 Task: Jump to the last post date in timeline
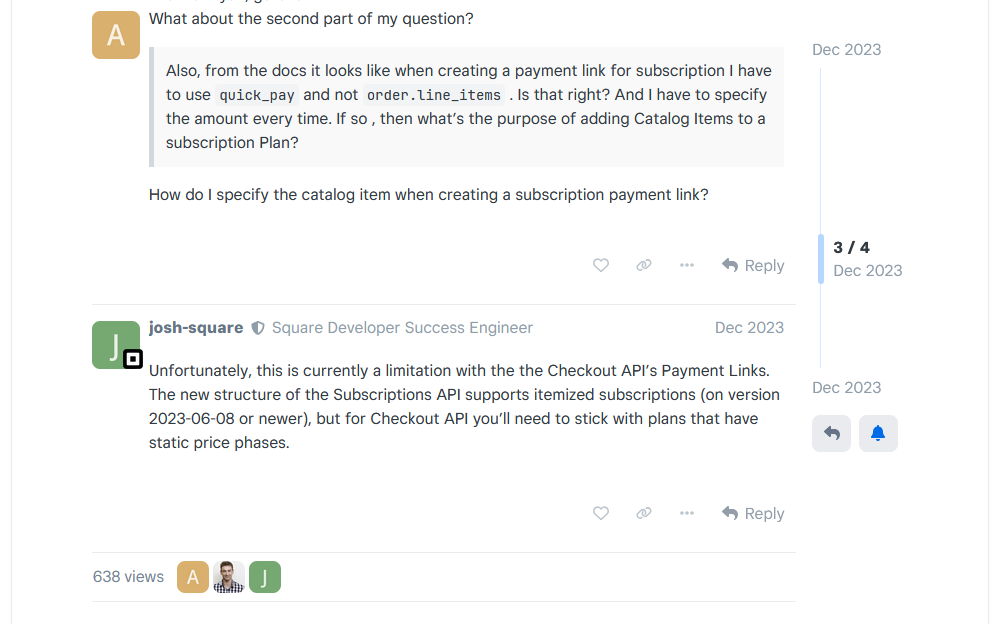pyautogui.click(x=846, y=388)
